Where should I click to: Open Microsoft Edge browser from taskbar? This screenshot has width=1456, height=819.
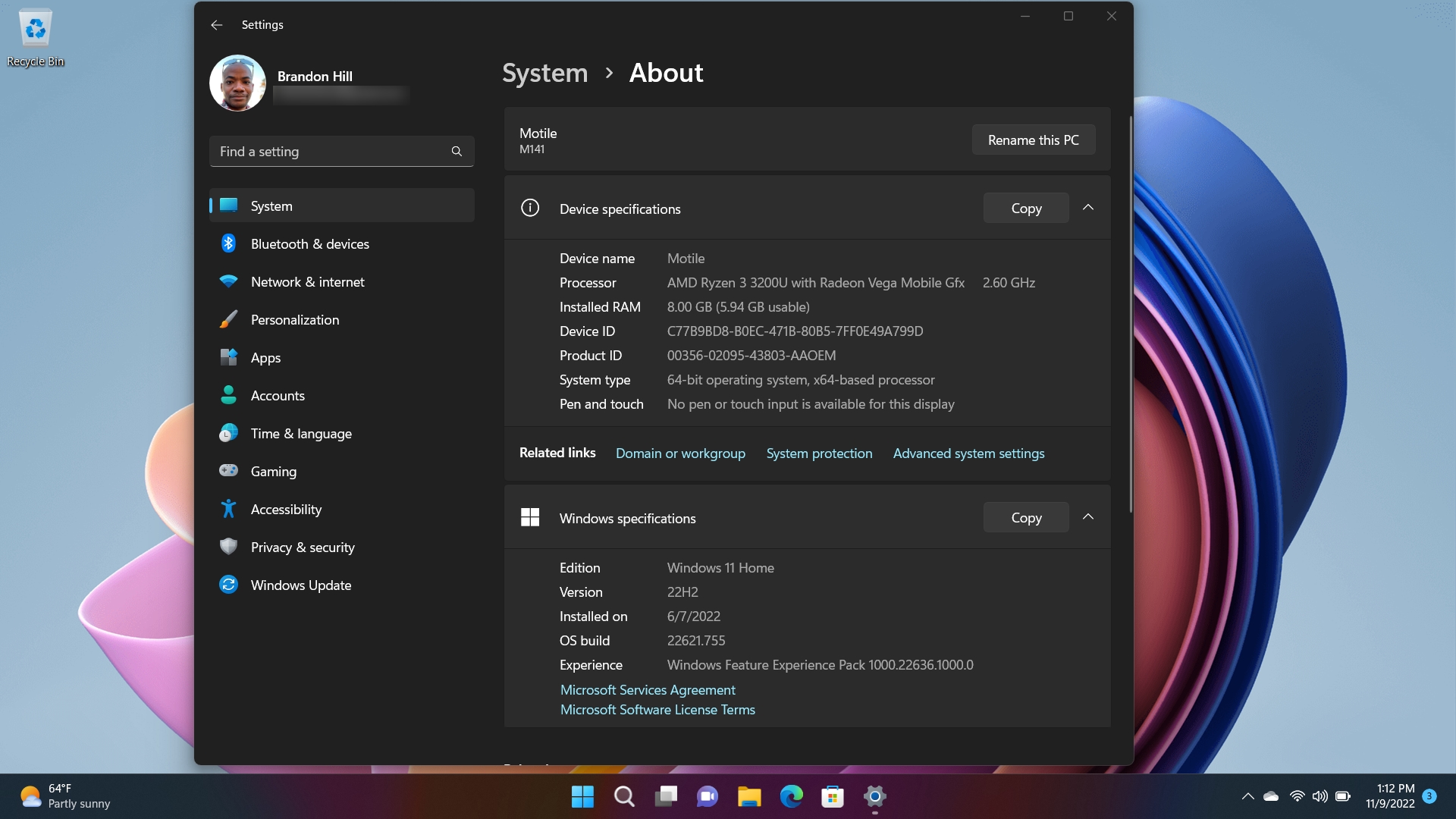[x=792, y=796]
